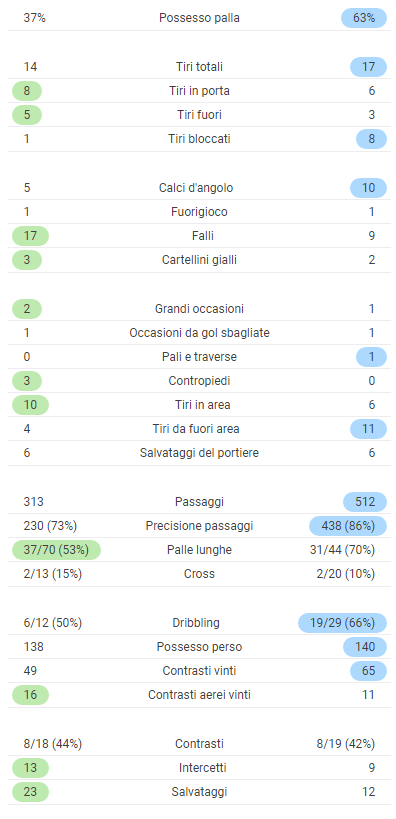Click the Grandi occasioni green badge 2
The width and height of the screenshot is (396, 819).
point(27,309)
